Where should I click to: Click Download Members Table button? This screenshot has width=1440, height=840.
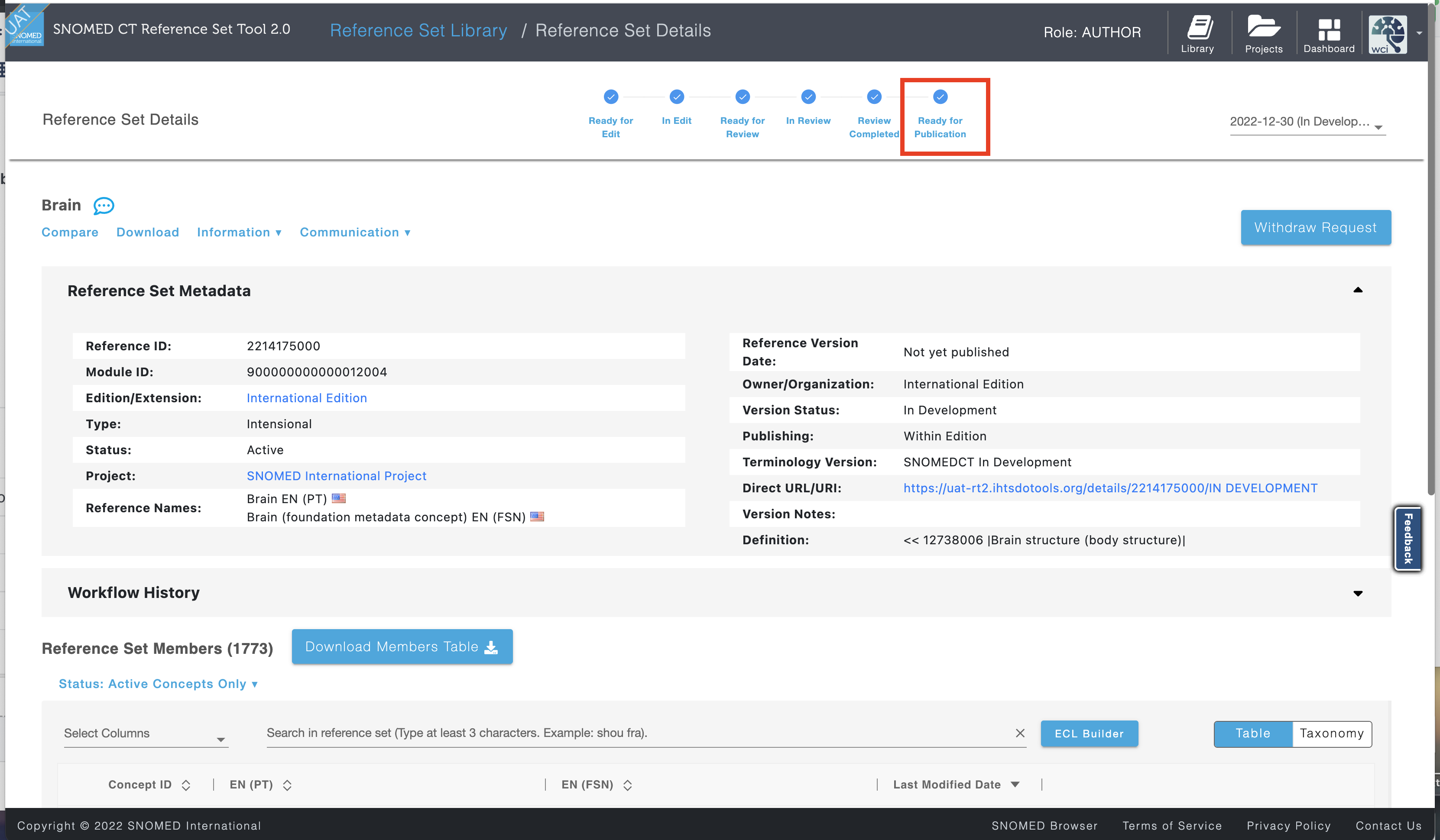click(x=402, y=646)
